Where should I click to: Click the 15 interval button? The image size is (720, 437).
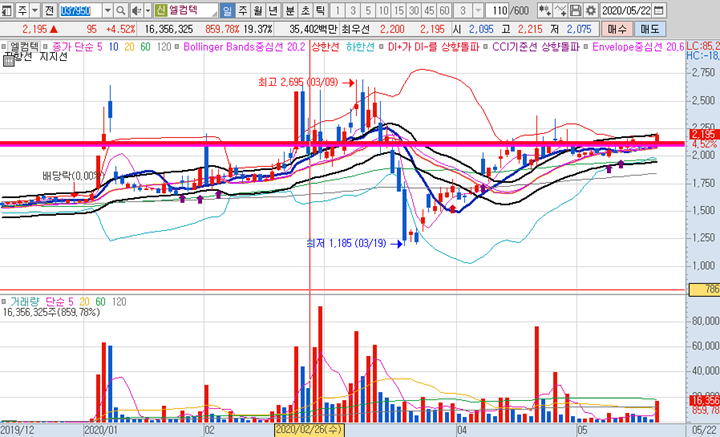[x=399, y=10]
